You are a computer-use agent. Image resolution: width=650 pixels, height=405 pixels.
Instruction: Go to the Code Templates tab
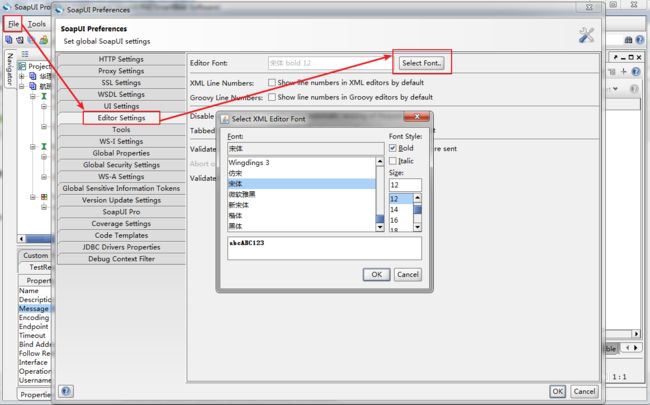pyautogui.click(x=121, y=235)
